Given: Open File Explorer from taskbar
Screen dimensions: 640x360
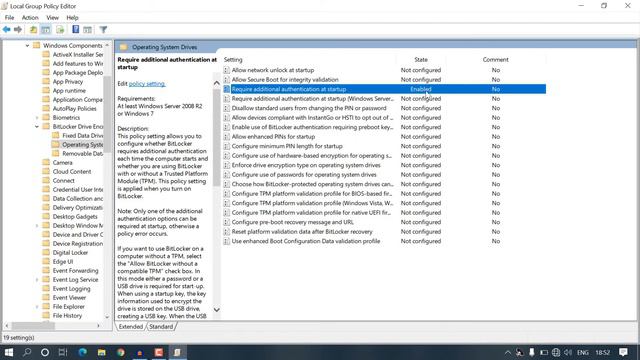Looking at the screenshot, I should pos(102,352).
